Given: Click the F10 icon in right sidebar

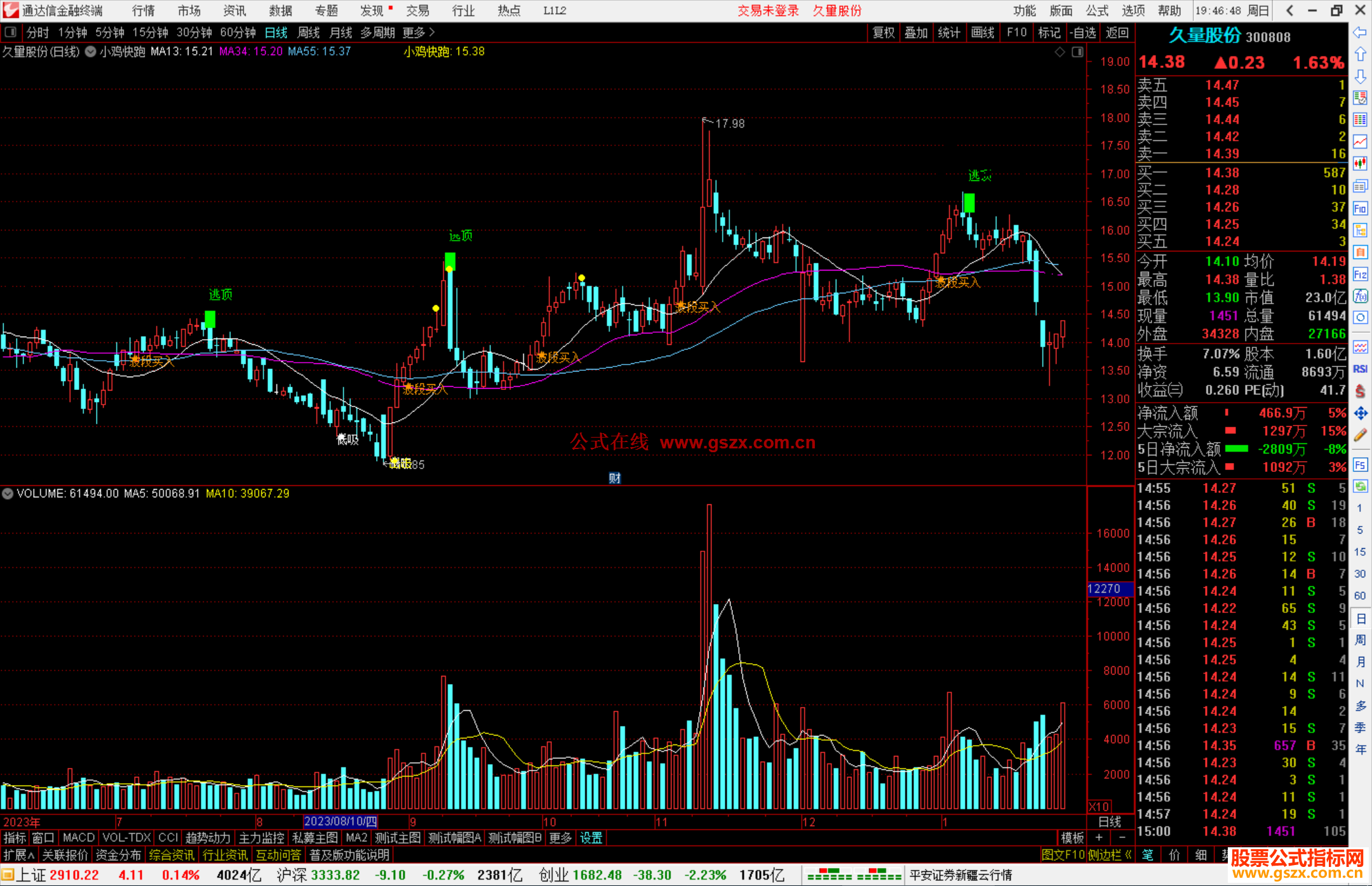Looking at the screenshot, I should [x=1360, y=208].
